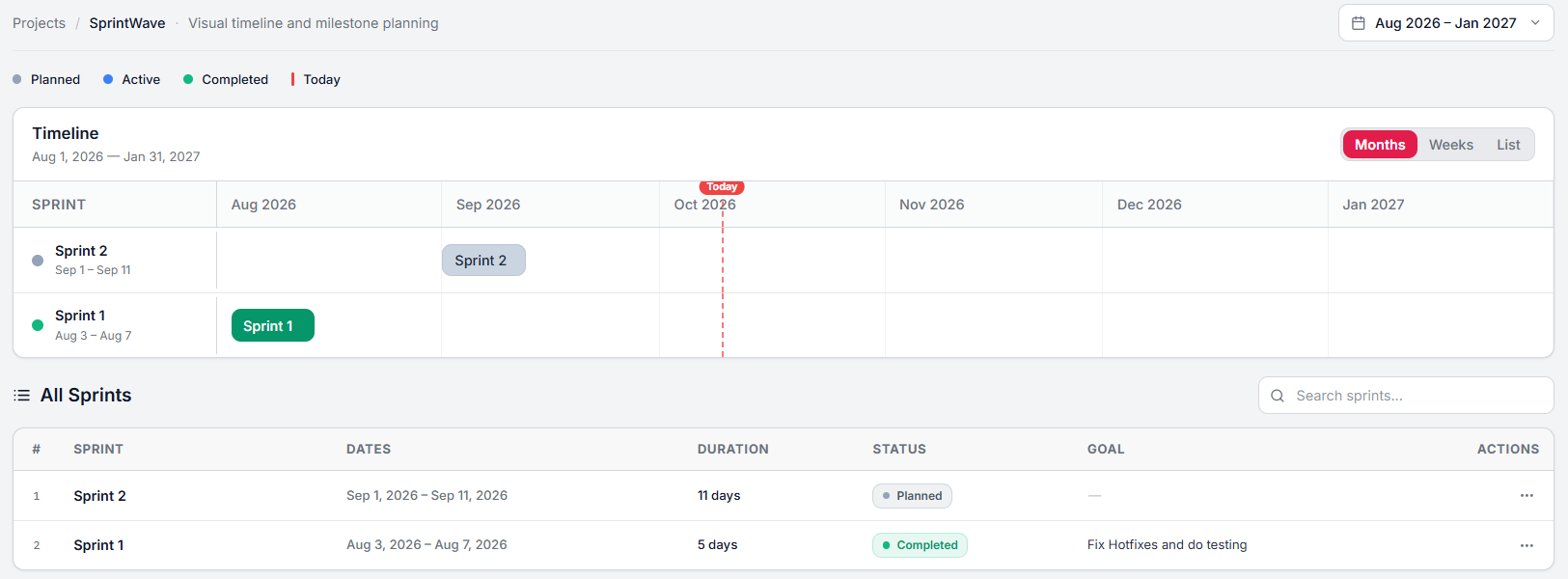Select the gray Sprint 2 timeline bar

[x=483, y=261]
